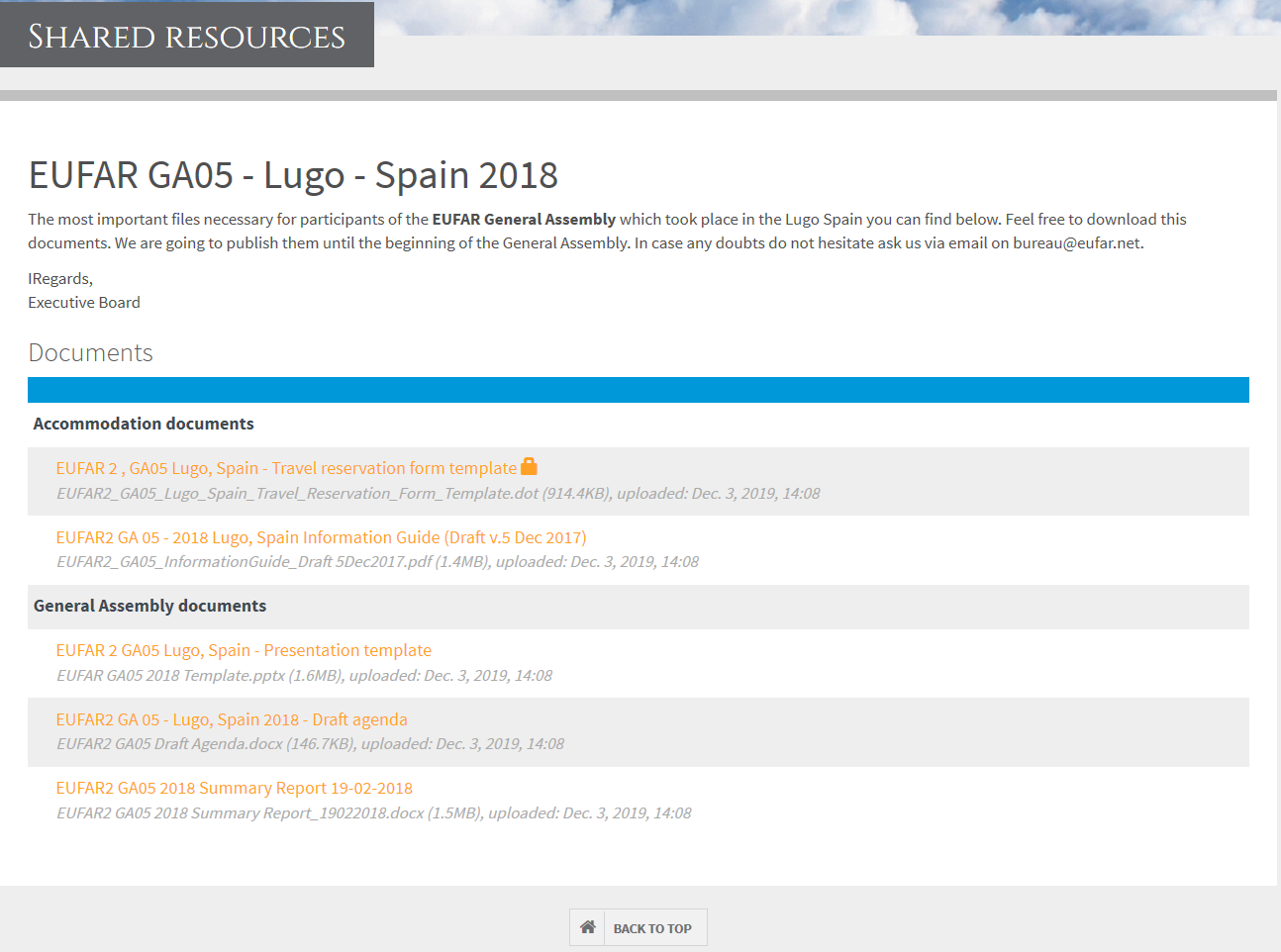Click the EUFAR GA05 2018 Template.pptx file name
1281x952 pixels.
tap(170, 675)
